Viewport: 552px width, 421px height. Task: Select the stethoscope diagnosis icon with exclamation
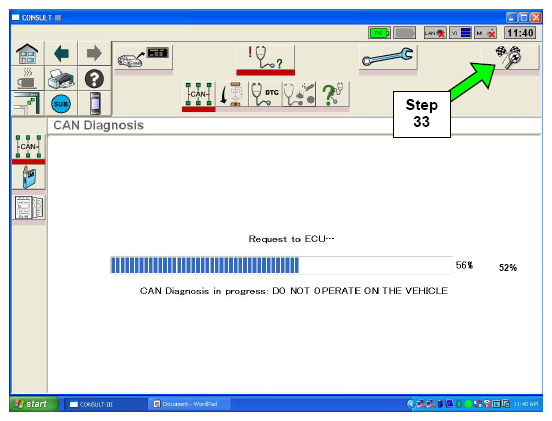point(265,57)
